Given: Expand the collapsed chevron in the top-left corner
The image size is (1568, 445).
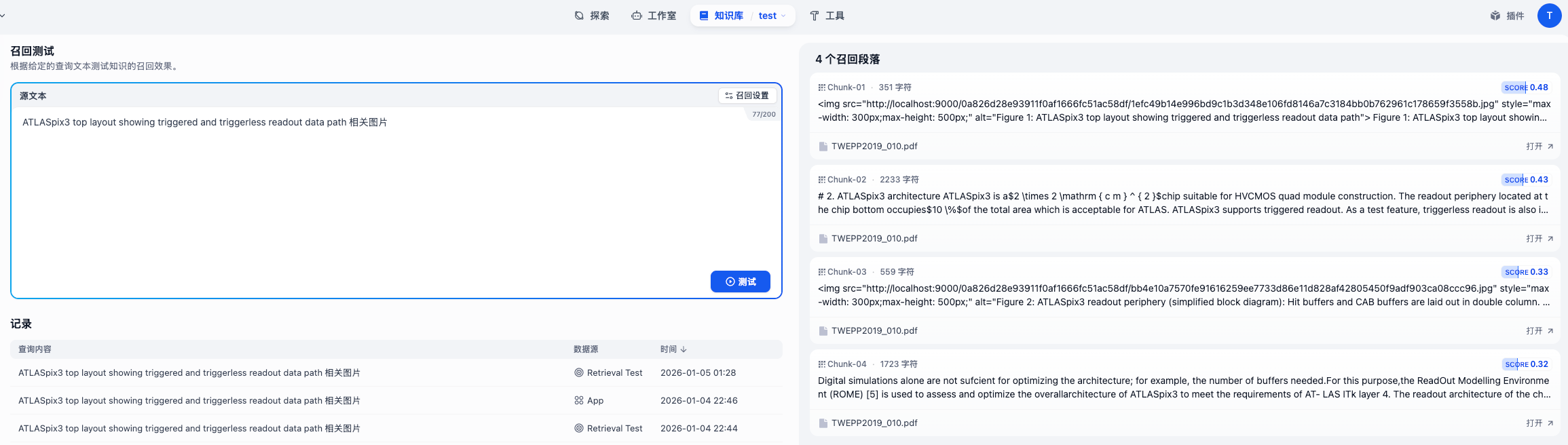Looking at the screenshot, I should point(3,16).
